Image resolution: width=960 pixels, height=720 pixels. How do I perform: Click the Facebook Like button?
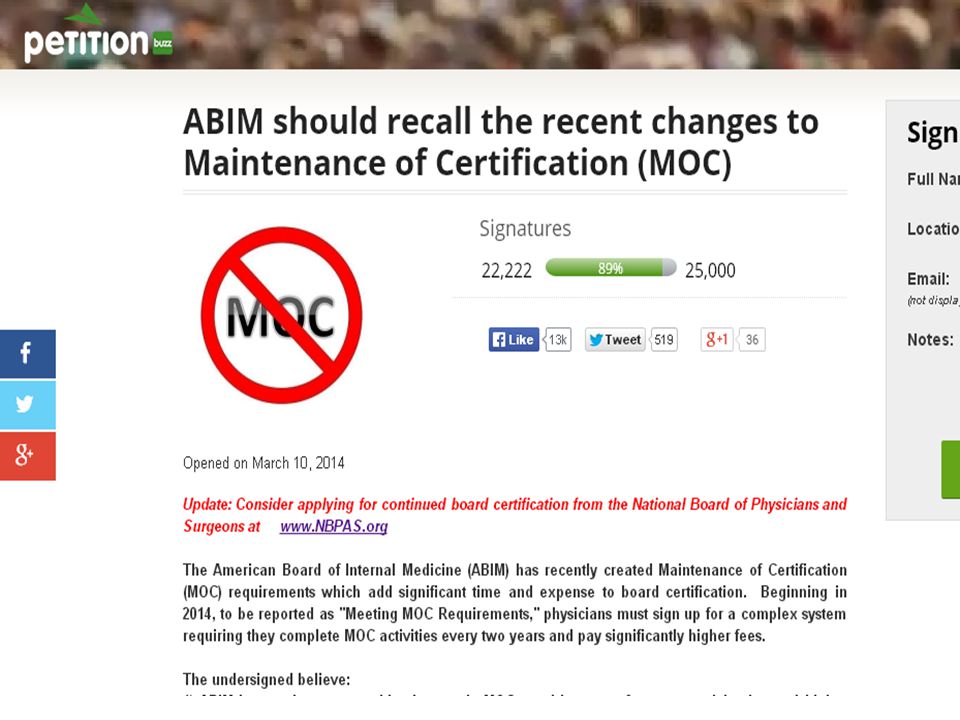[x=514, y=340]
